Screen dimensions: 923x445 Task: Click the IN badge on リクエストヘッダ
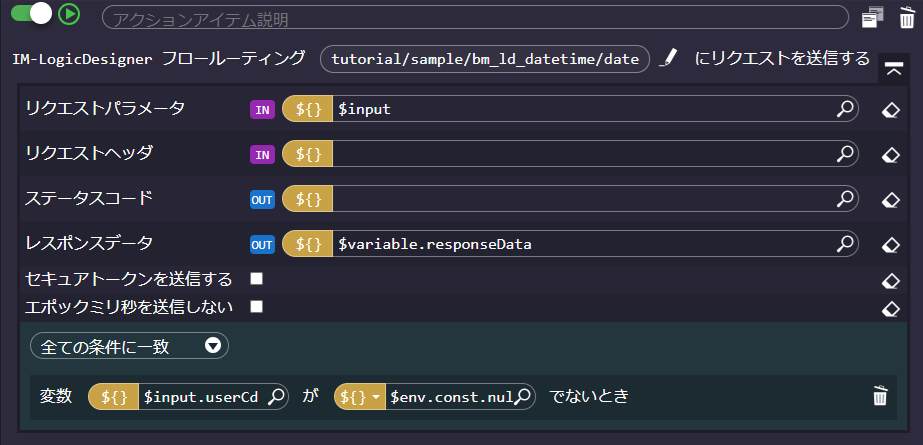262,155
